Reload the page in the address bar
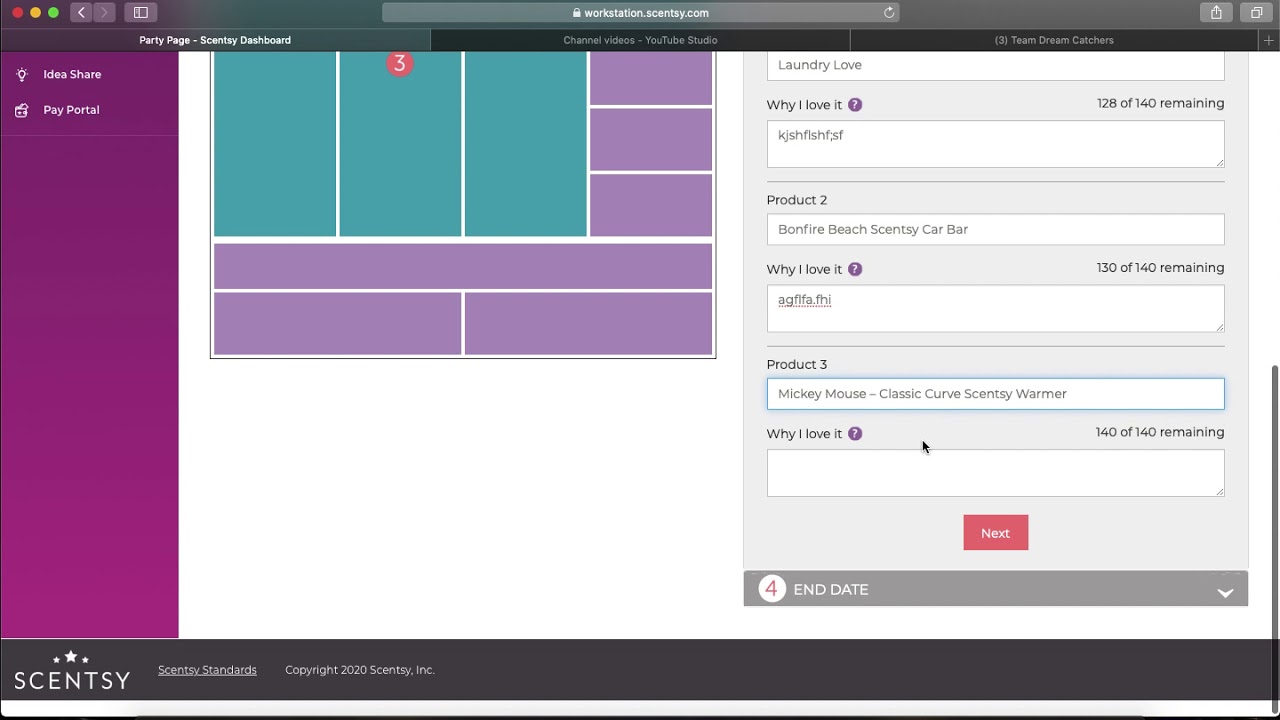1280x720 pixels. [x=889, y=13]
